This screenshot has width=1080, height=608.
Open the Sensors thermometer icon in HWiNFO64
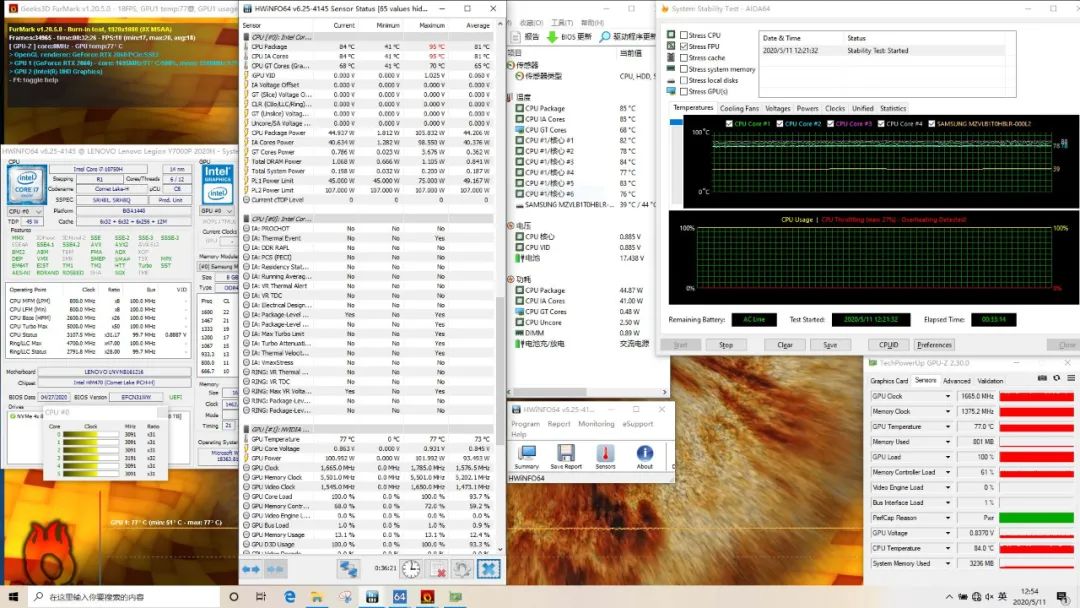pyautogui.click(x=604, y=453)
